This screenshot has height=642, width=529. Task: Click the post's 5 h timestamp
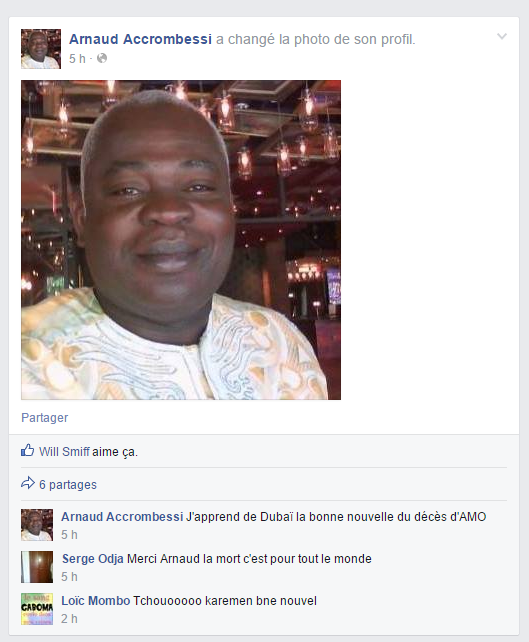(77, 59)
